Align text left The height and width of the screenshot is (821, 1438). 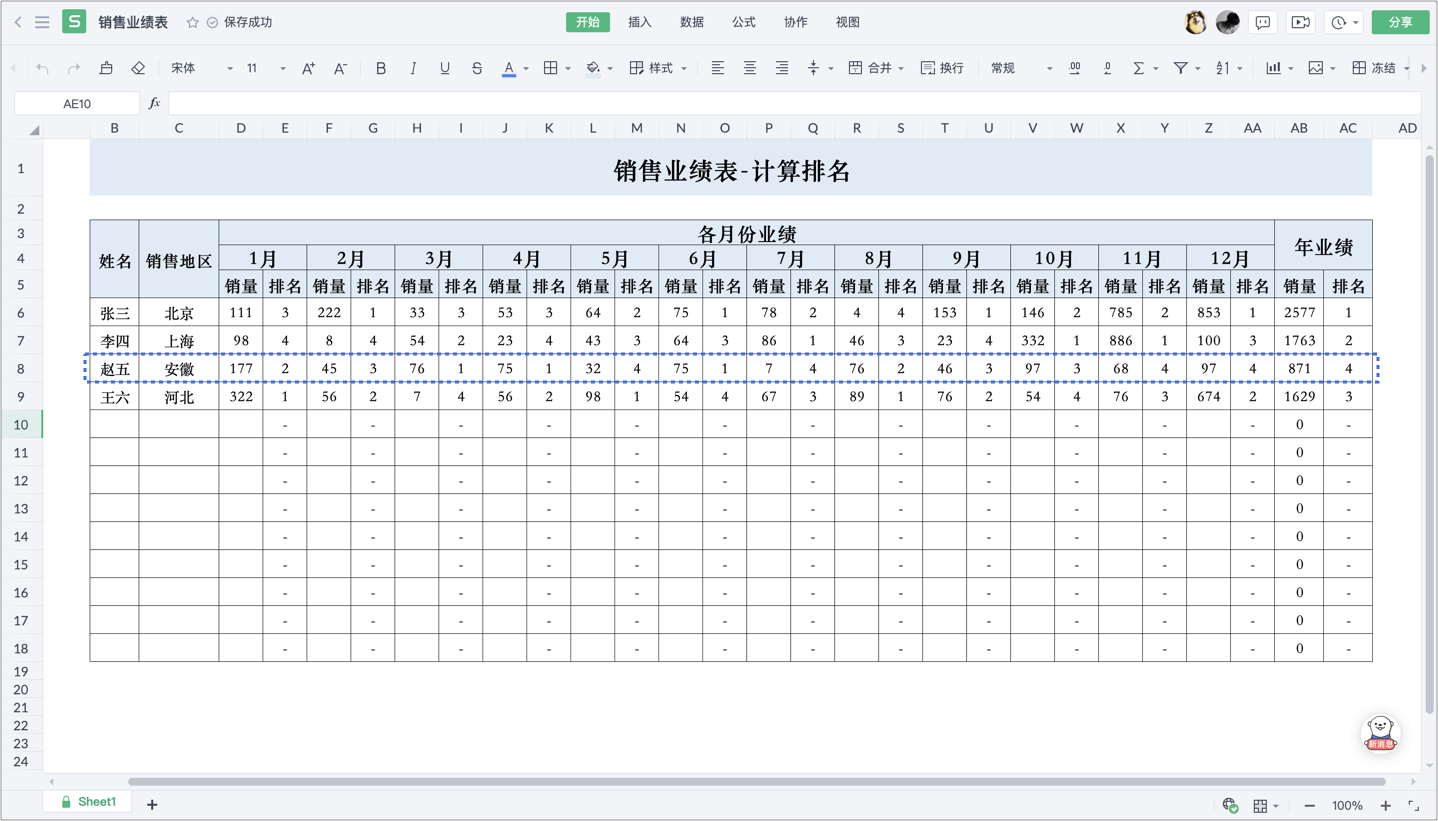[x=717, y=68]
